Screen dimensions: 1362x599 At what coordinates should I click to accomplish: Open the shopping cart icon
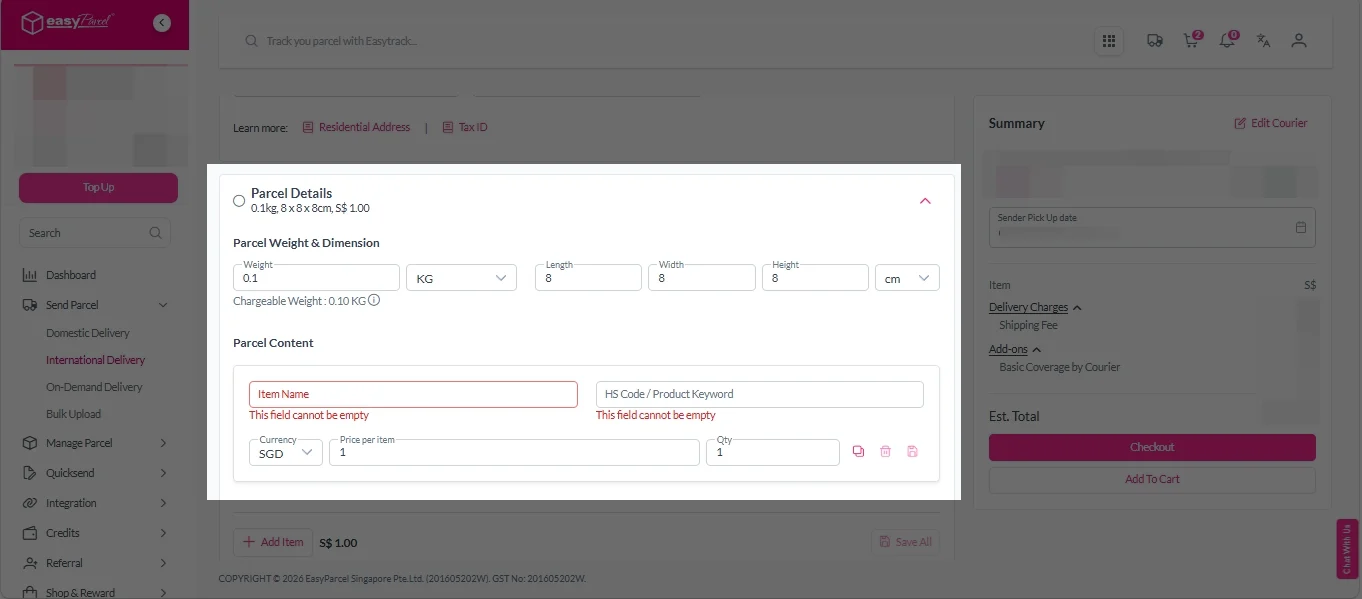click(1190, 41)
